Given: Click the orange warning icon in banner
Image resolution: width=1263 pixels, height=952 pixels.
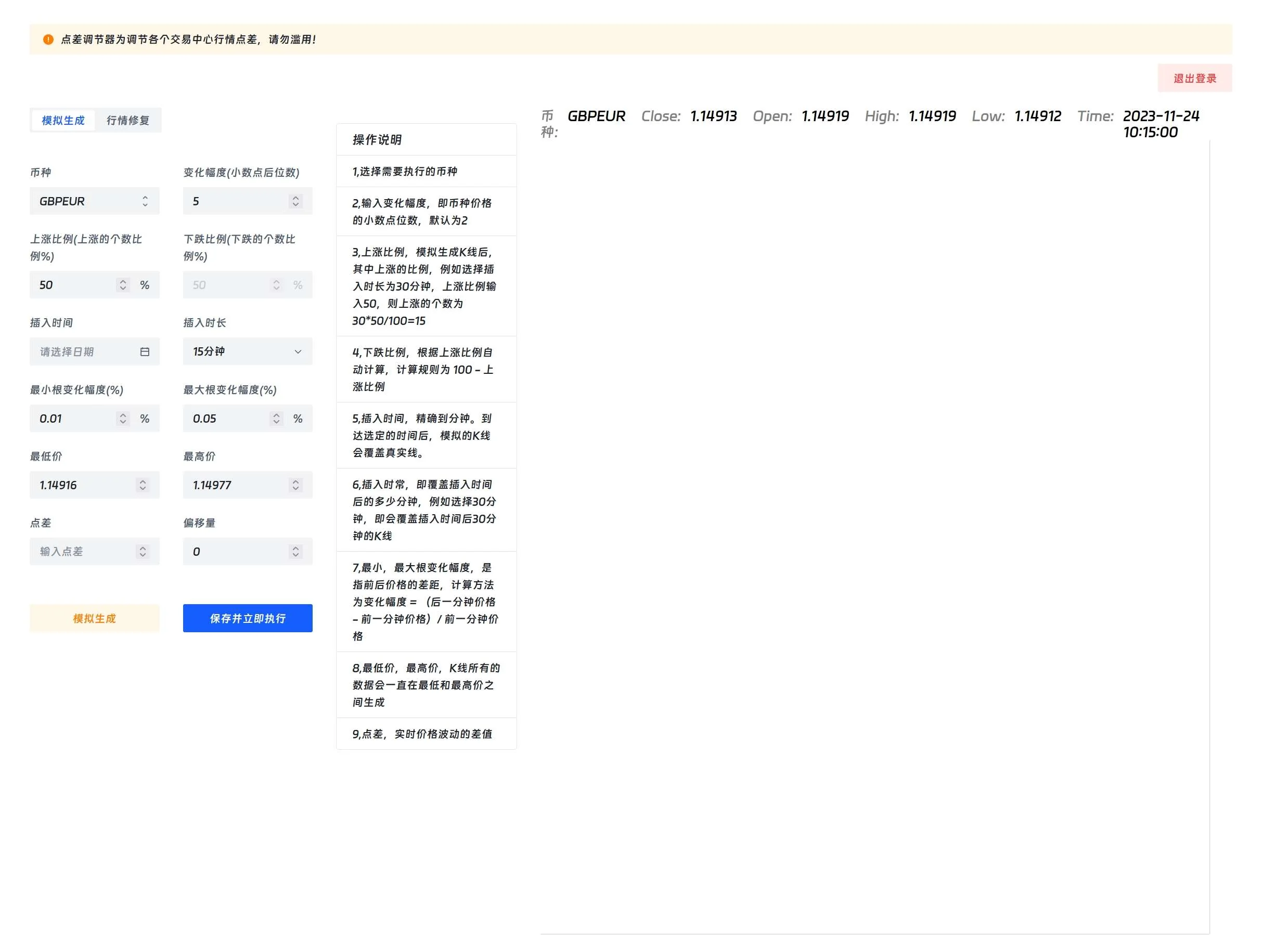Looking at the screenshot, I should point(48,40).
